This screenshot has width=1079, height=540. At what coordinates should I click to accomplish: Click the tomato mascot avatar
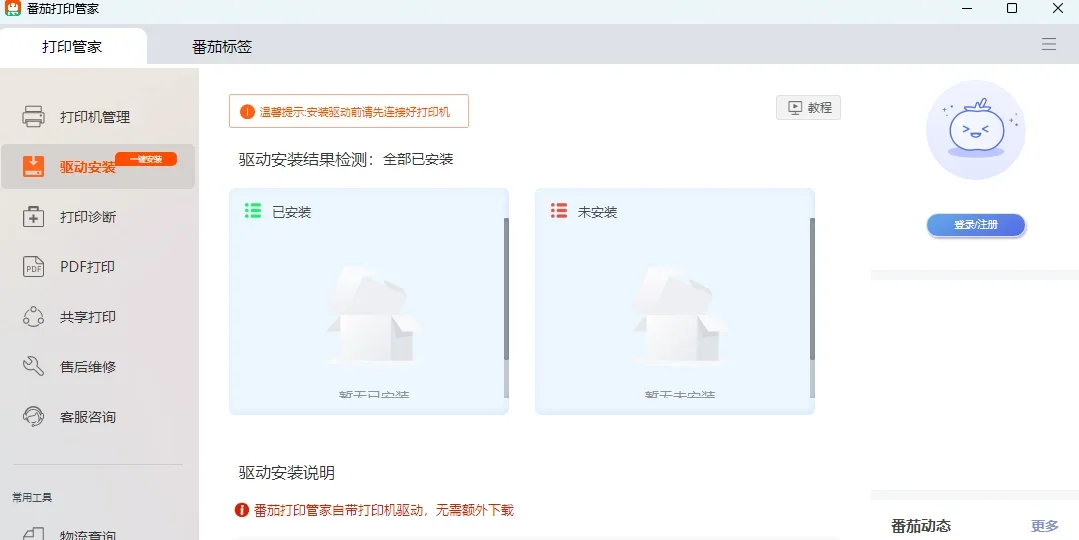coord(976,130)
